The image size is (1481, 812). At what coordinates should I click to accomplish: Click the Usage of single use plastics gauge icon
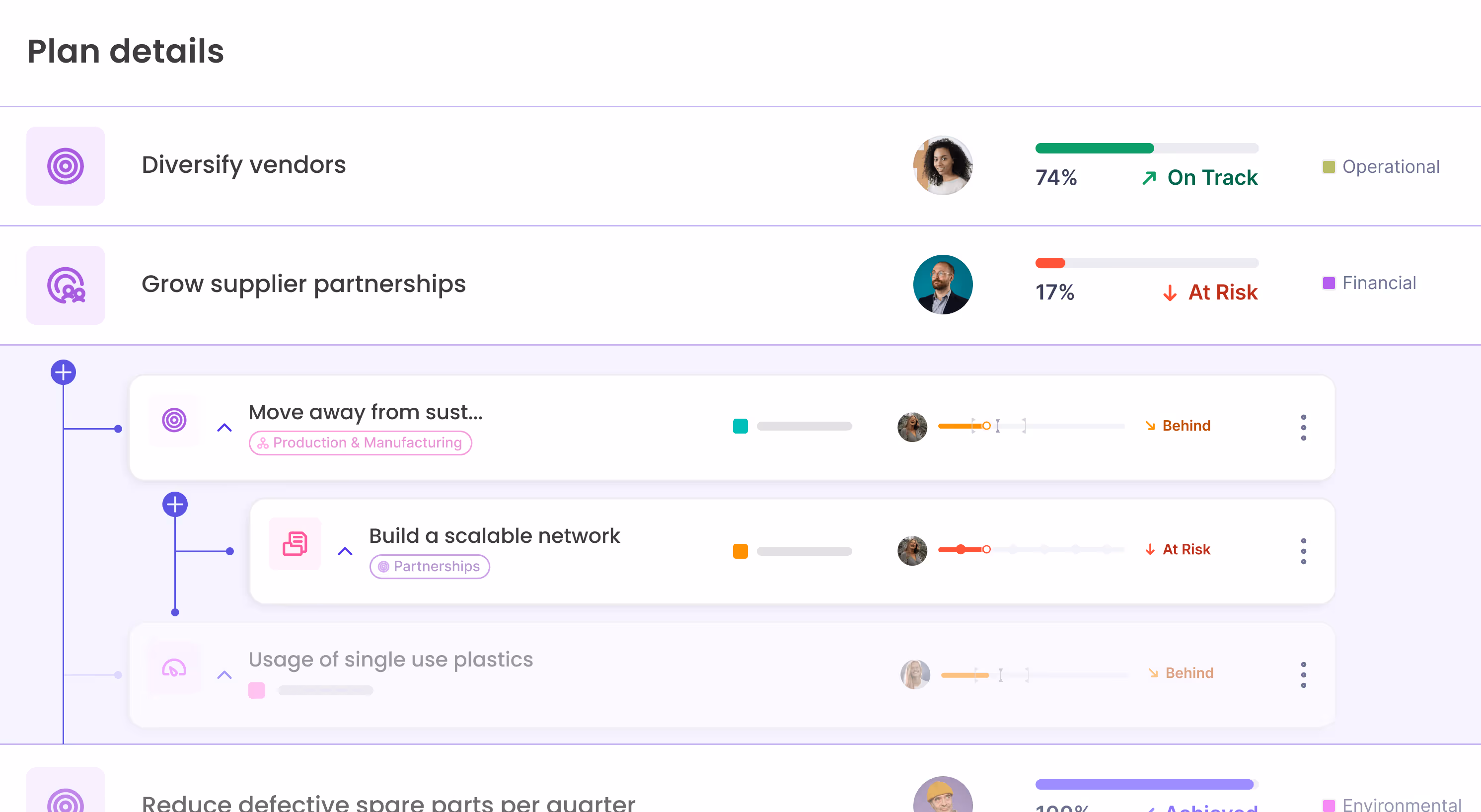[x=174, y=668]
